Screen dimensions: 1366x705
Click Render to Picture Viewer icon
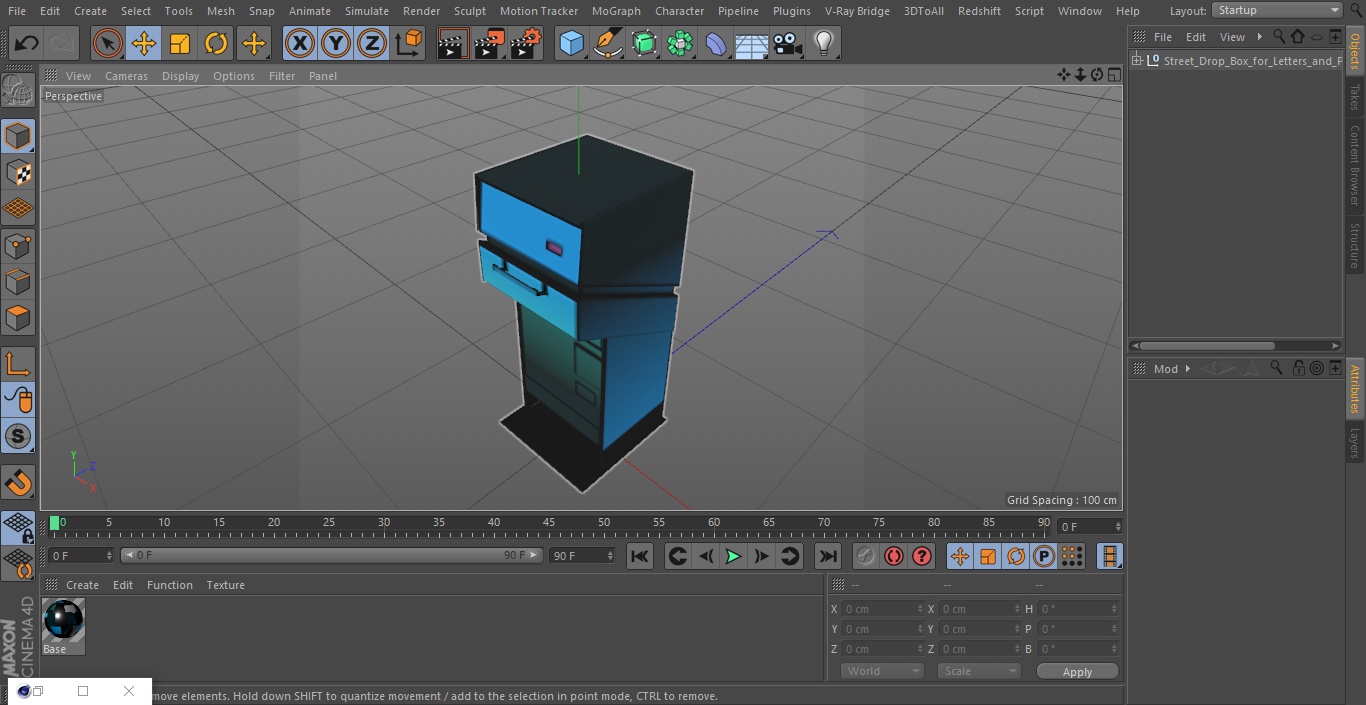tap(490, 43)
